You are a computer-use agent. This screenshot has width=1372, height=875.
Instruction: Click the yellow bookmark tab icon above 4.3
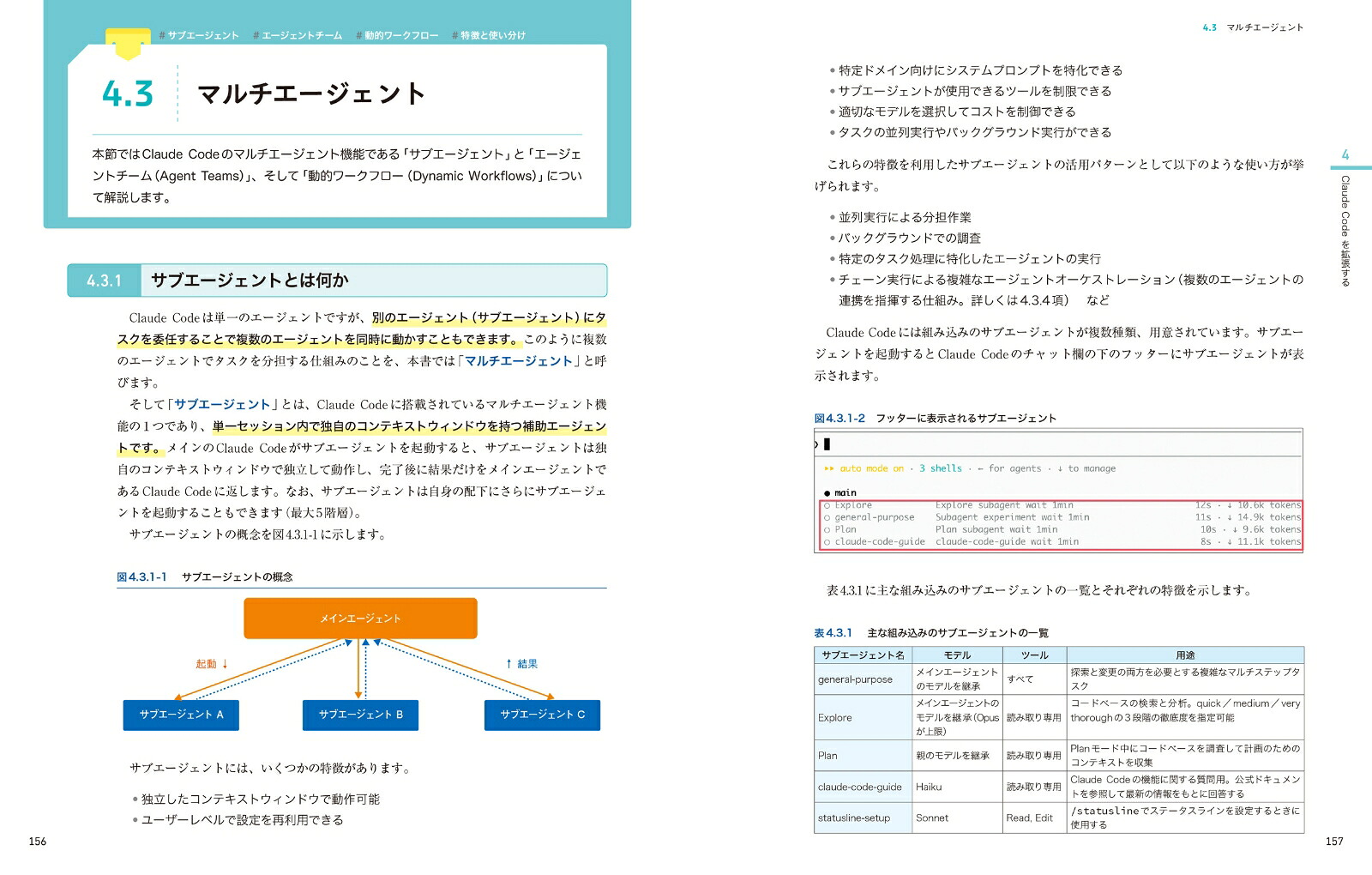pos(127,44)
